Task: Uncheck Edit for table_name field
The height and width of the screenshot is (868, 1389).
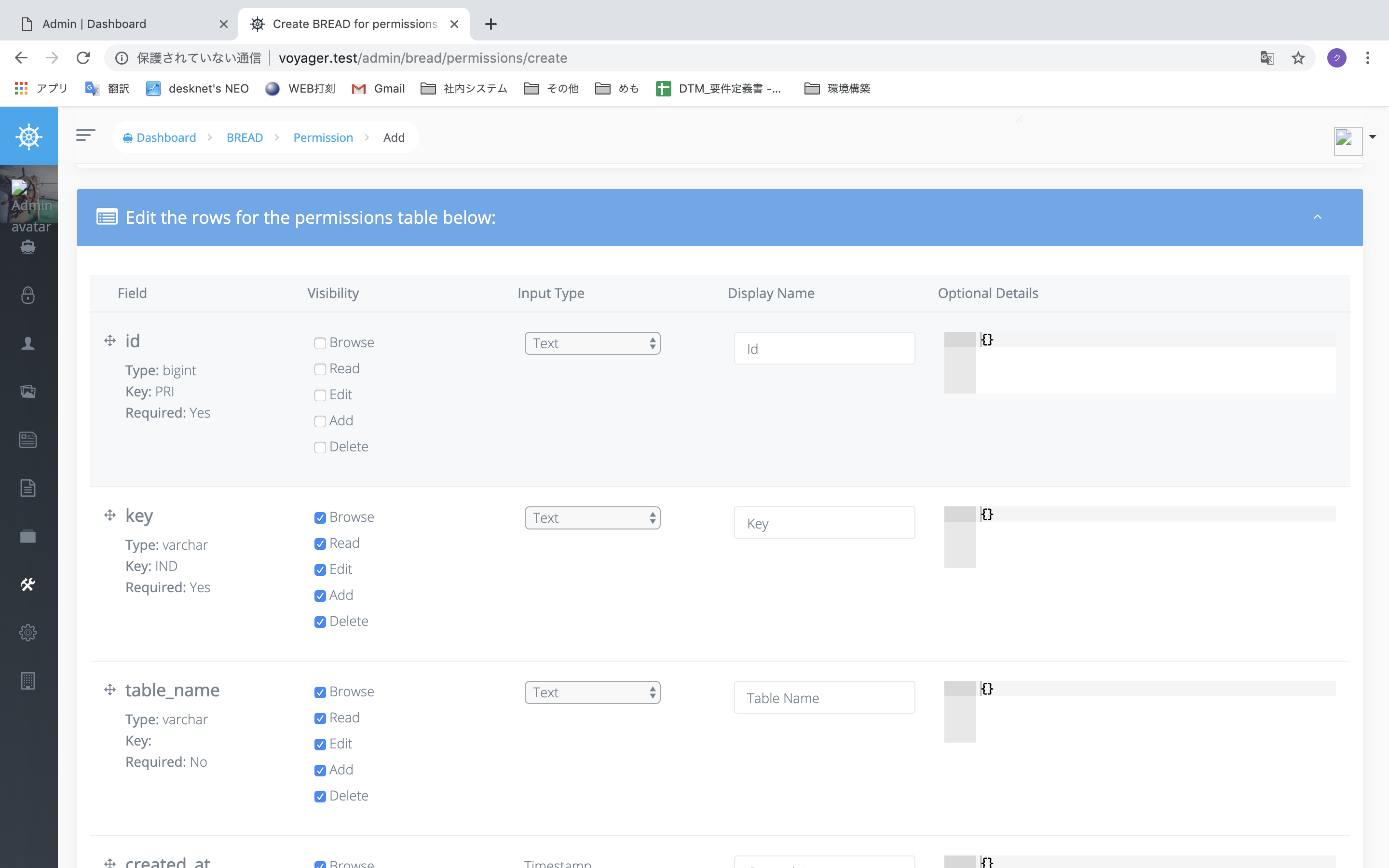Action: coord(320,745)
